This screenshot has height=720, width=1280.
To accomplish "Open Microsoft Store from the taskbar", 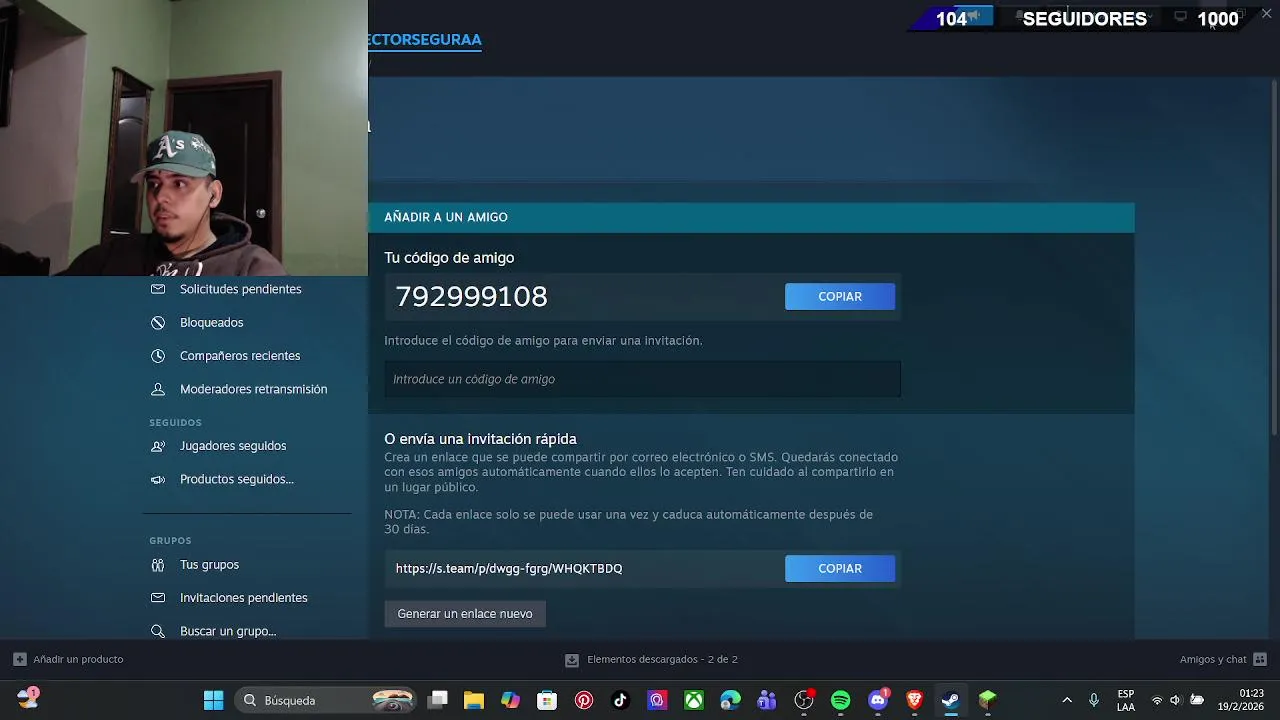I will coord(547,701).
